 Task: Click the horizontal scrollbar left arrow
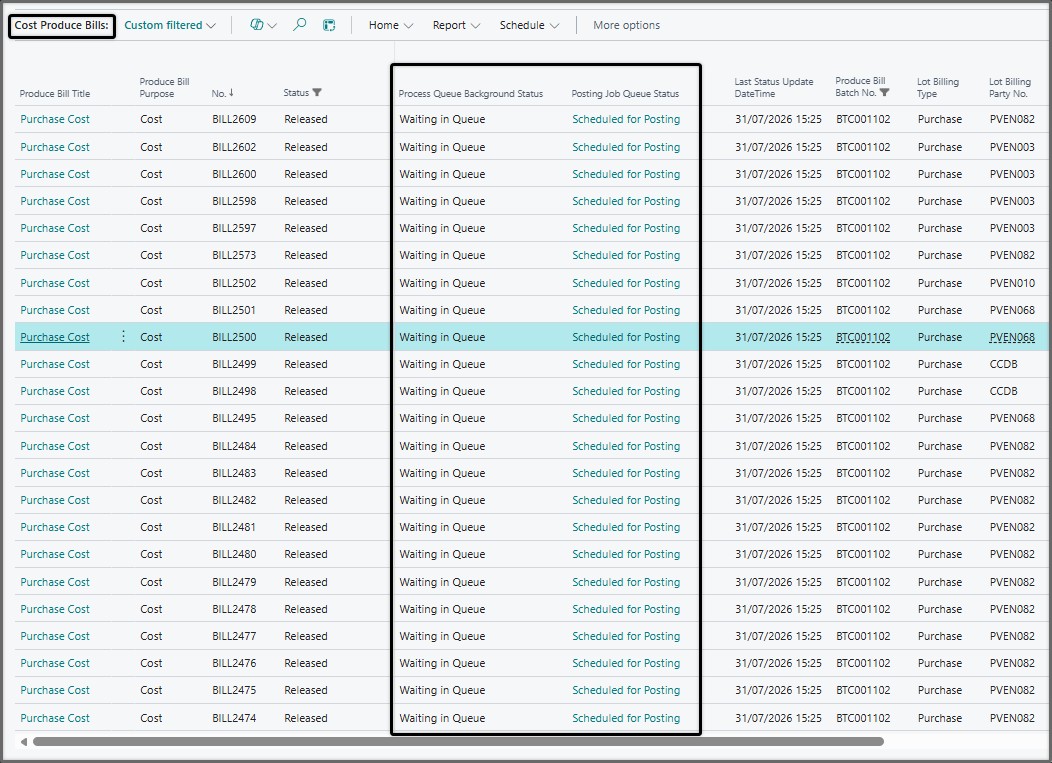[23, 742]
